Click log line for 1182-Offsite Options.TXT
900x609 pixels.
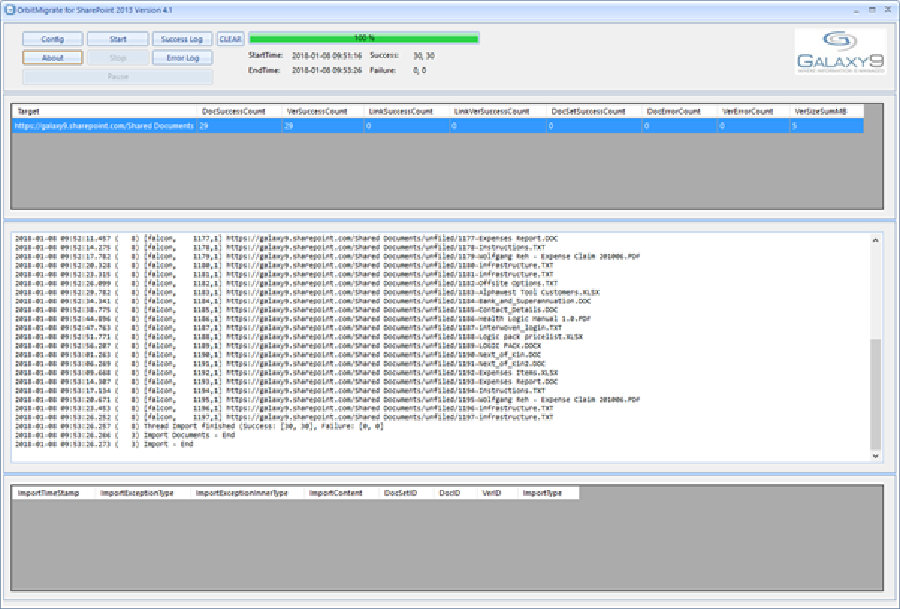point(286,283)
